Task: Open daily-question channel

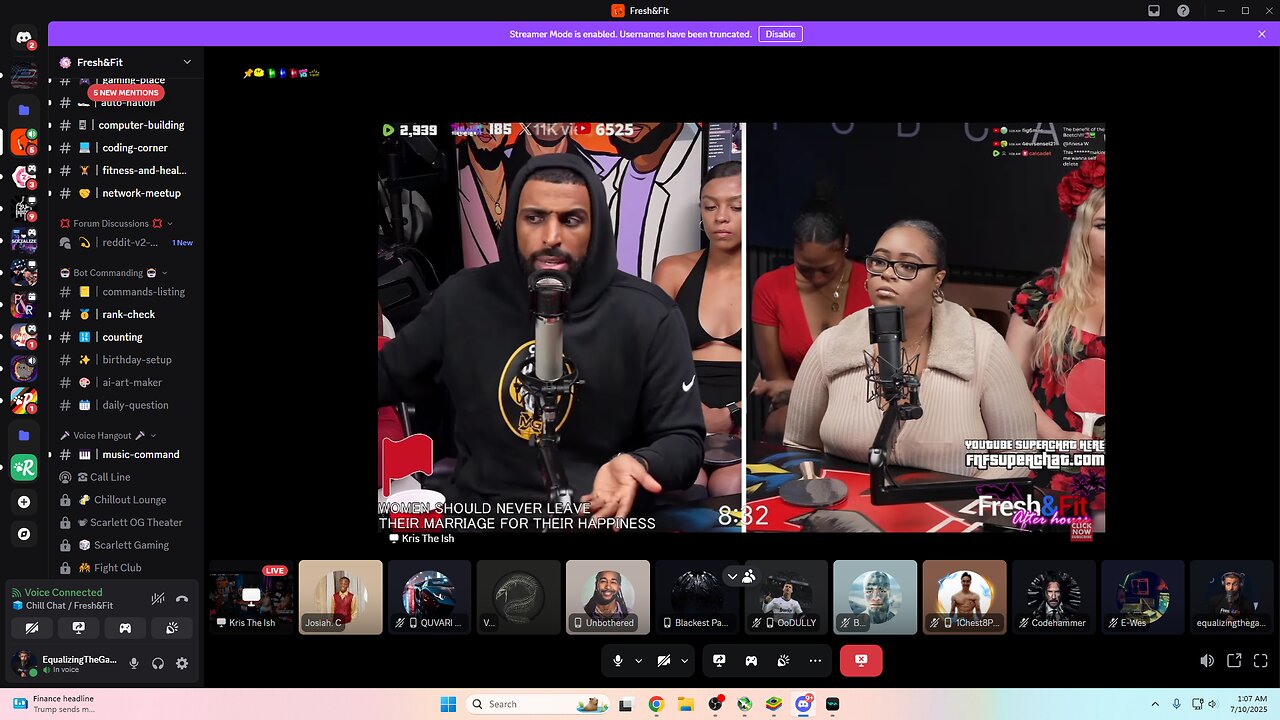Action: click(x=126, y=405)
